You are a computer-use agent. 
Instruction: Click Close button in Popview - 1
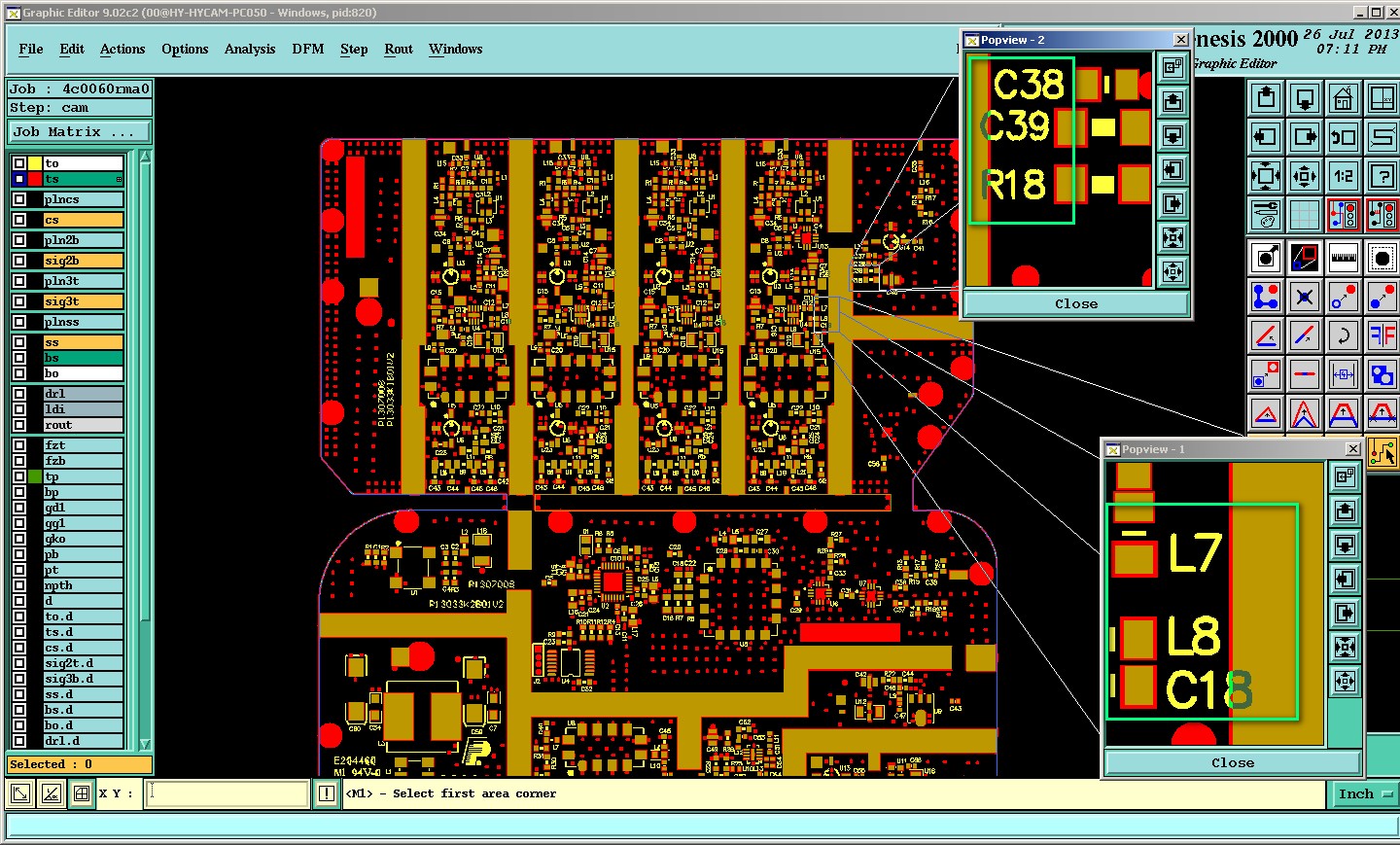click(1233, 762)
